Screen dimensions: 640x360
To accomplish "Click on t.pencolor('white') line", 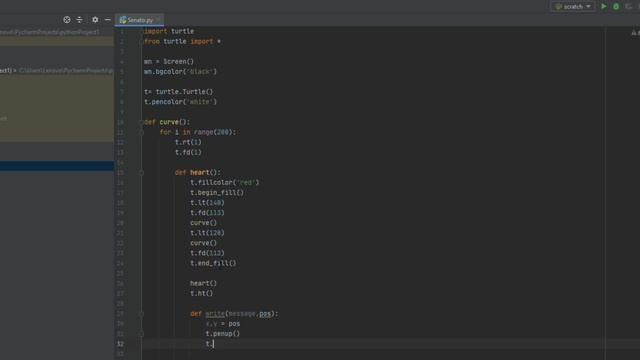I will [x=180, y=102].
